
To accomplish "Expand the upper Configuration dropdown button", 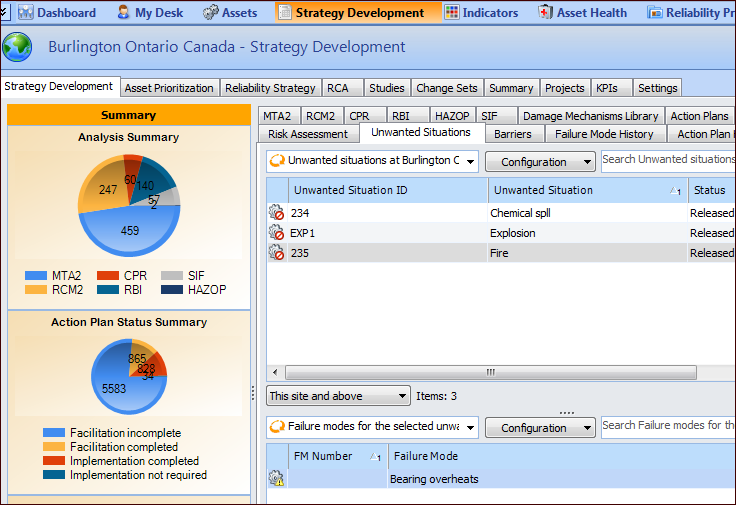I will click(540, 162).
